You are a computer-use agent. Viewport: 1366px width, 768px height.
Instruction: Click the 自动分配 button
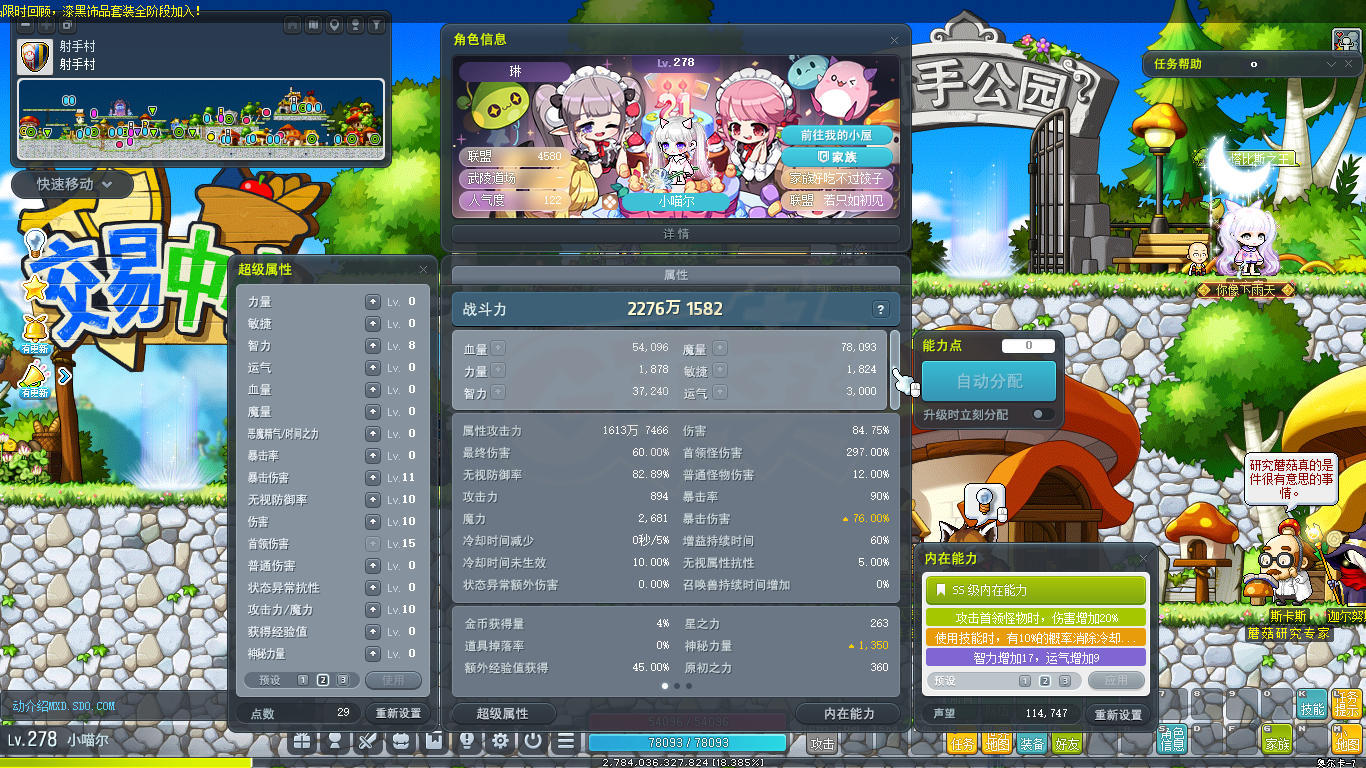[x=988, y=381]
